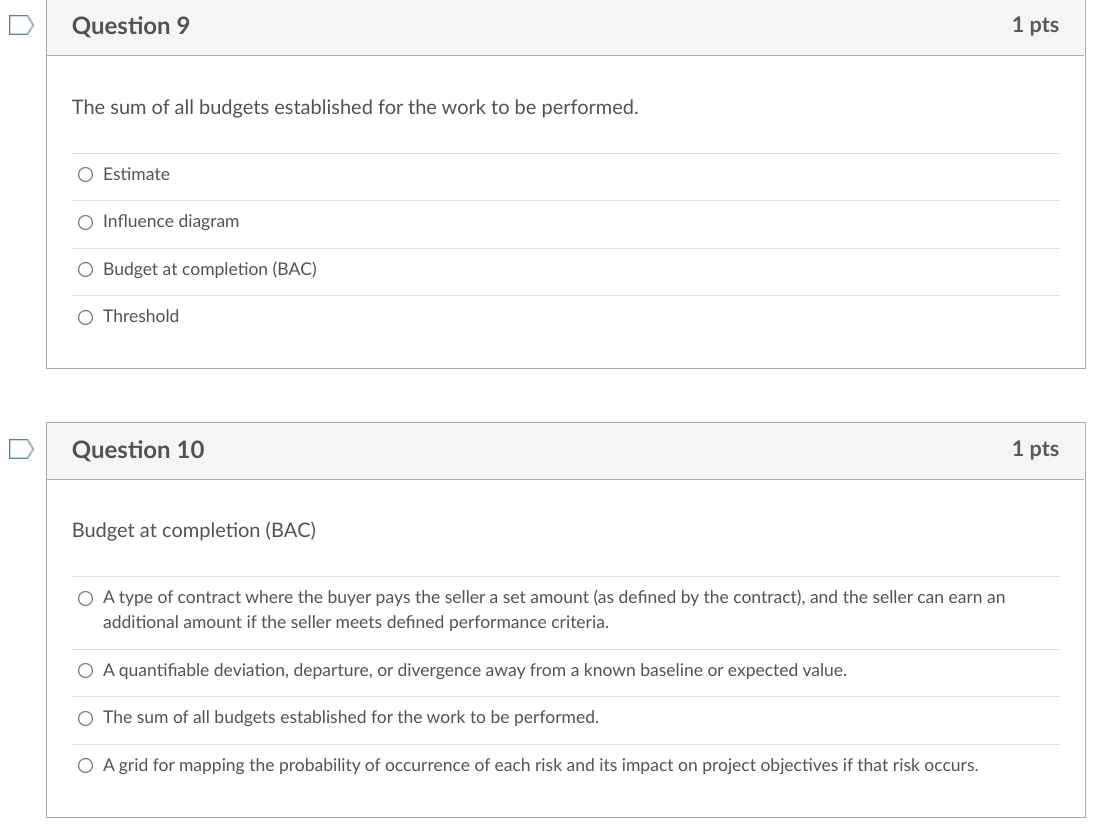Click the Question 9 prompt text

pyautogui.click(x=354, y=107)
